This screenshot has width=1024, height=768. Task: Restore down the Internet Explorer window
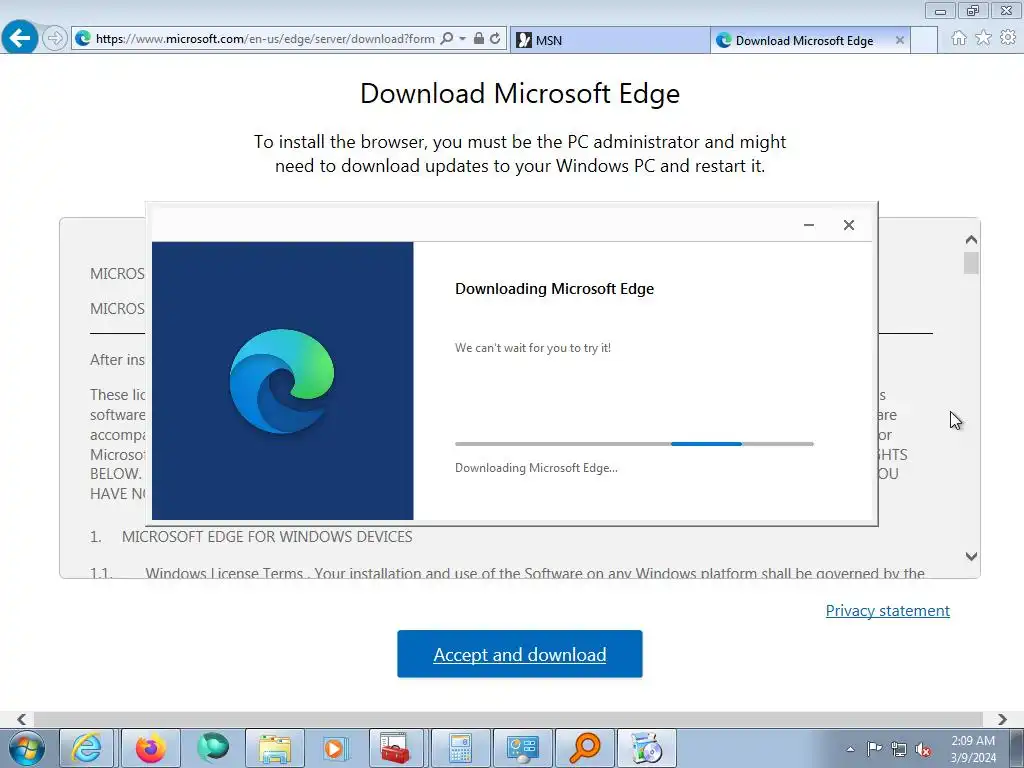click(973, 11)
